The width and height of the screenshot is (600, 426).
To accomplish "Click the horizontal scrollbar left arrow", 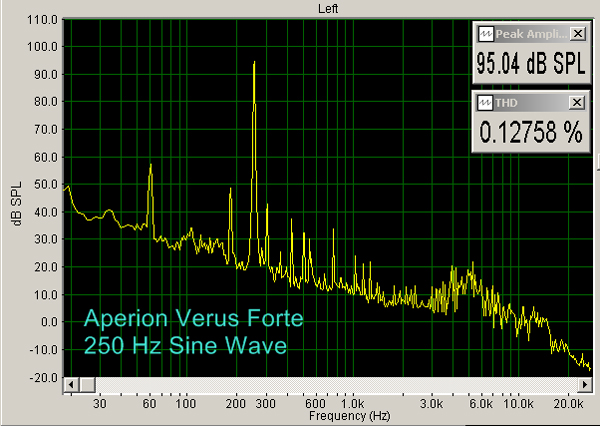I will pos(71,385).
